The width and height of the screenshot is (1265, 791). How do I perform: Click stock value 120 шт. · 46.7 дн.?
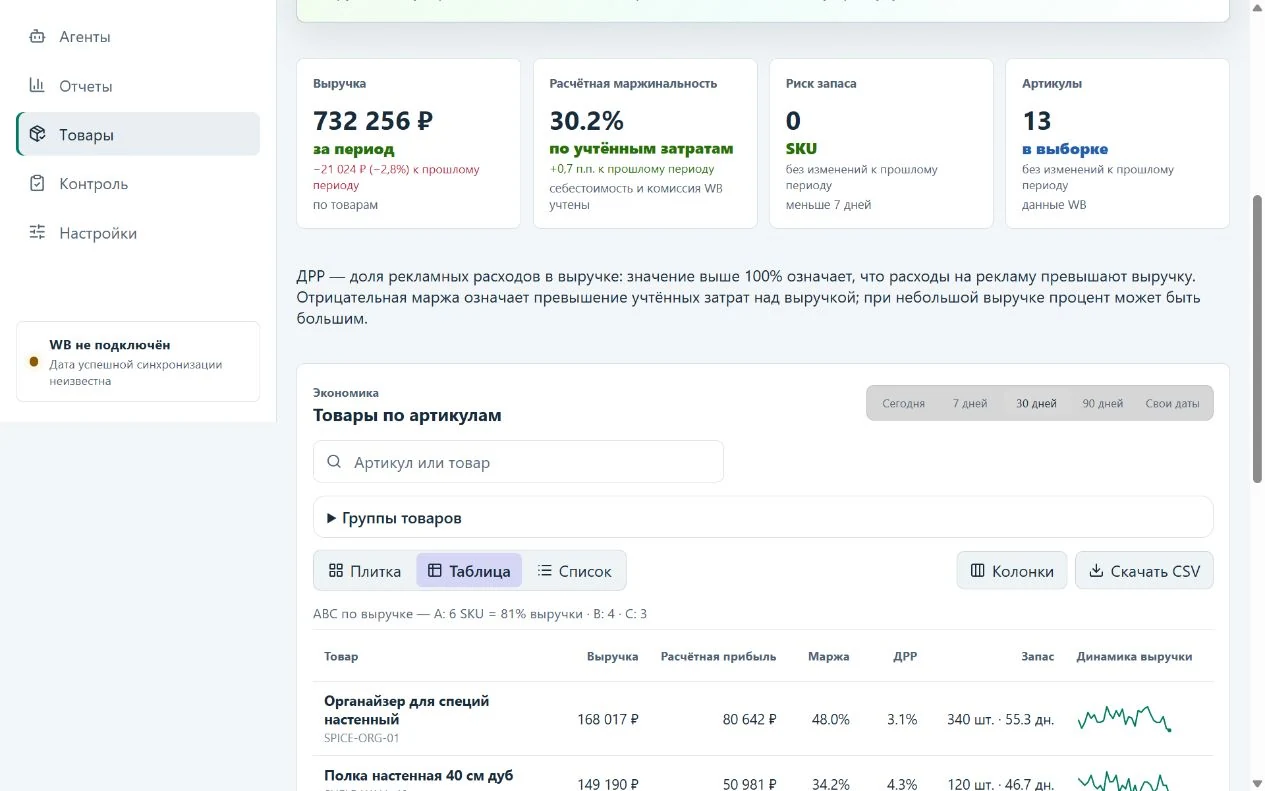coord(1000,784)
